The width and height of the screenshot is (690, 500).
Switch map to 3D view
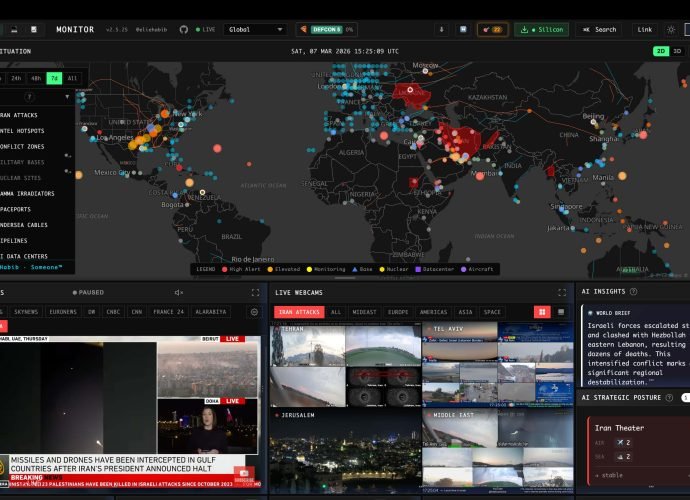[x=677, y=51]
